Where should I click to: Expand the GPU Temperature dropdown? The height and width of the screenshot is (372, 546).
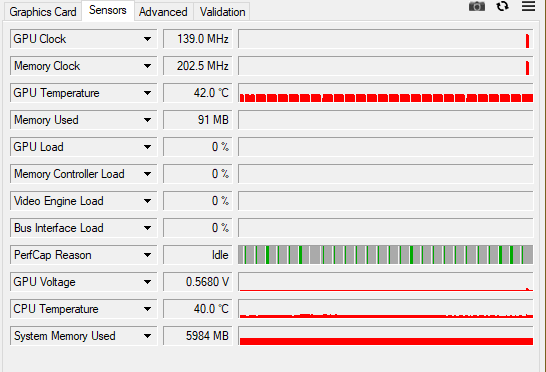pyautogui.click(x=148, y=93)
